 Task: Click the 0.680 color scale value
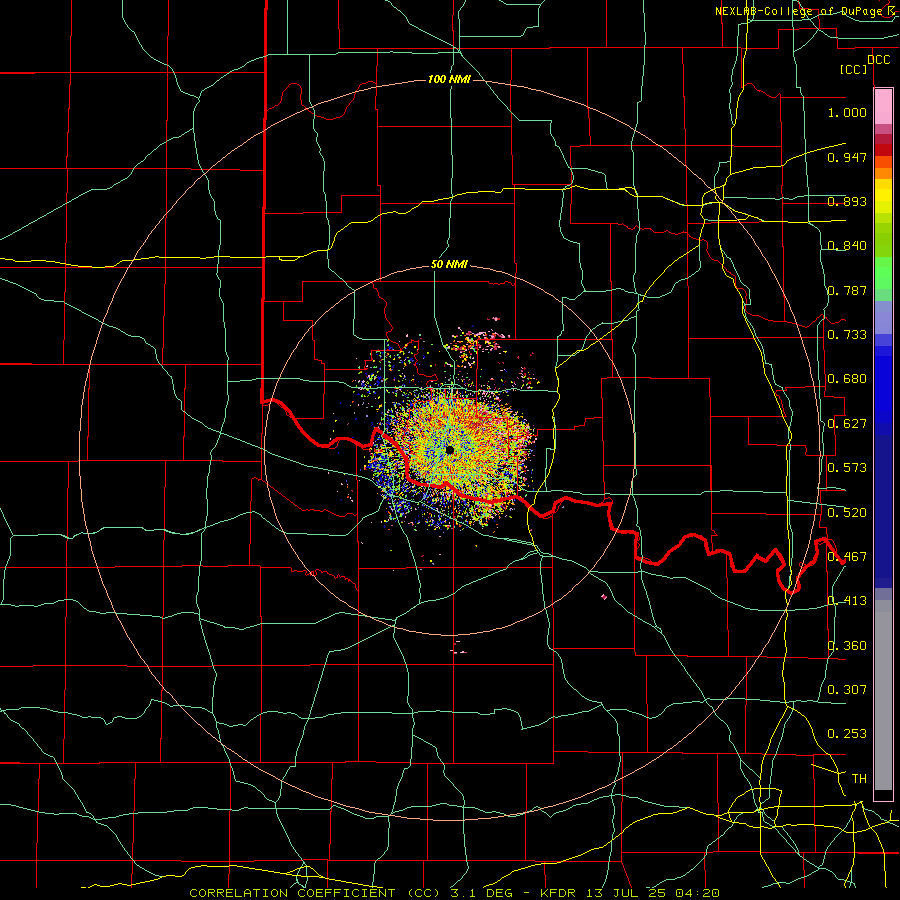pos(847,379)
